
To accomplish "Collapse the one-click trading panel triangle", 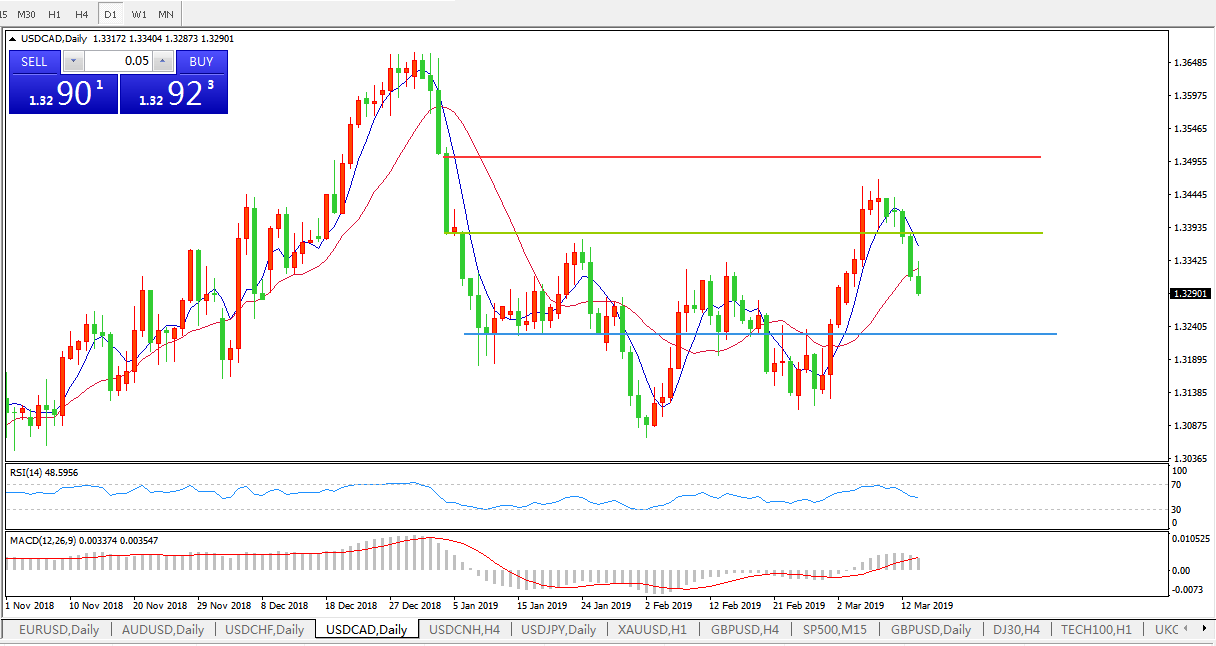I will (x=13, y=38).
